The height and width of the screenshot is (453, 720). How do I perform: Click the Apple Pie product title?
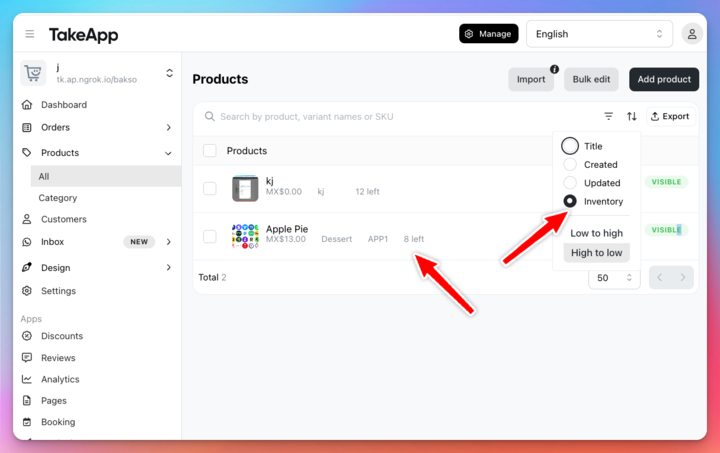[287, 229]
